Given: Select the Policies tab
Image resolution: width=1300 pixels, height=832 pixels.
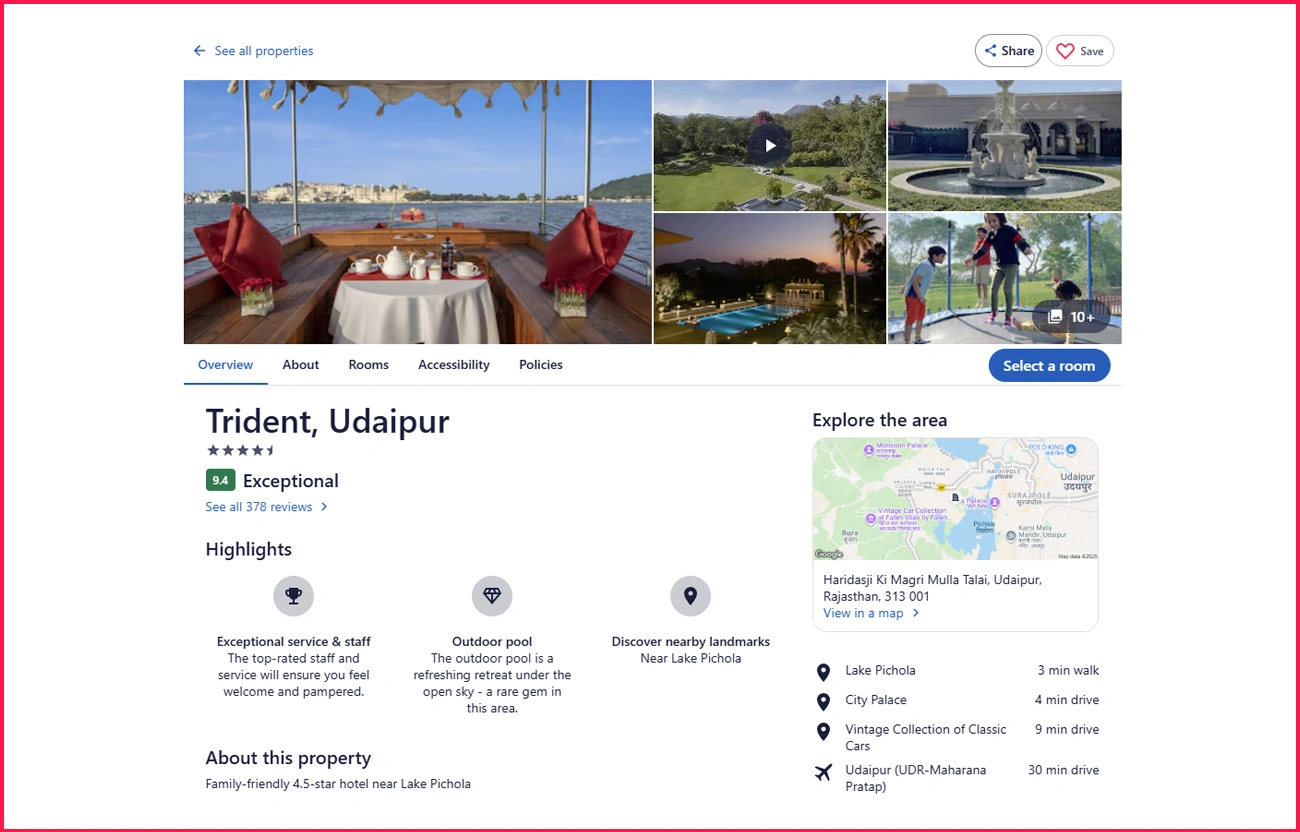Looking at the screenshot, I should point(540,365).
